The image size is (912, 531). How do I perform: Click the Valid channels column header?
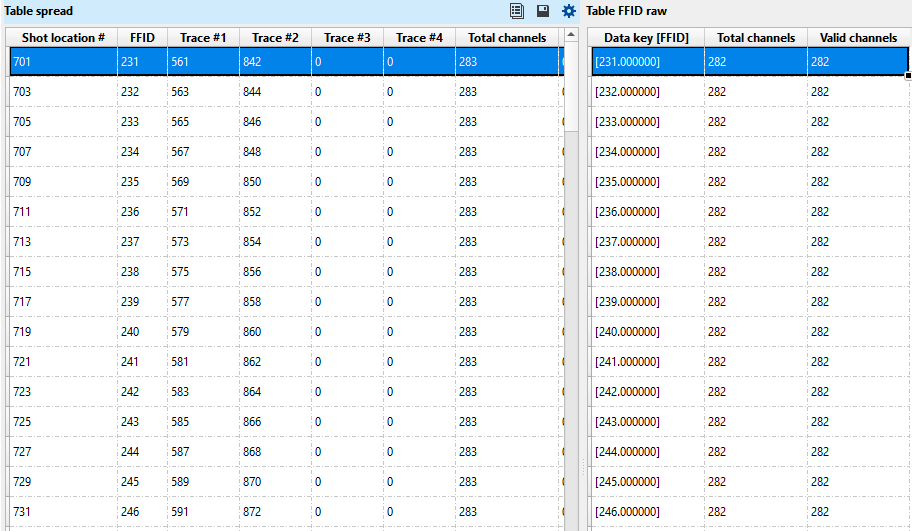pos(859,38)
